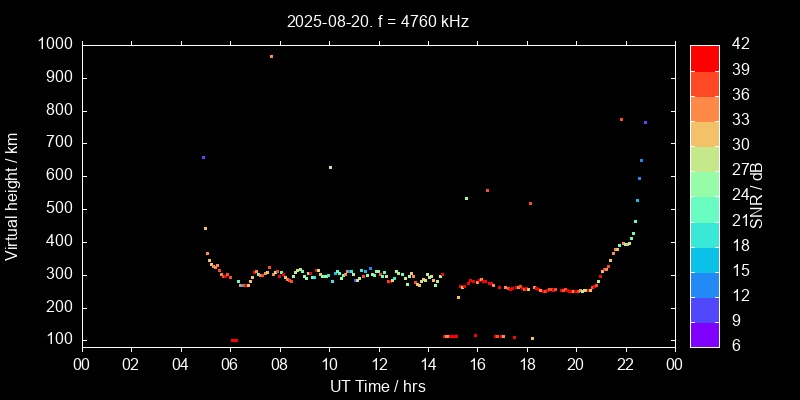Click the yellow-green 27–30 dB colorbar band
Screen dimensions: 800x400
pos(705,158)
